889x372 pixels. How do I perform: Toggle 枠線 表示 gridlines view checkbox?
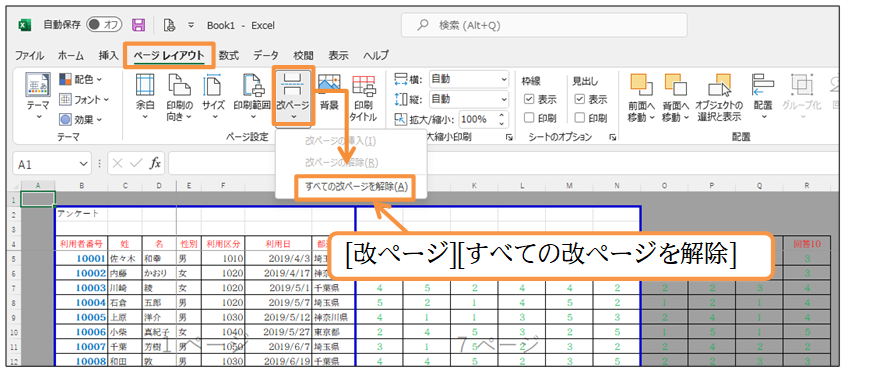pyautogui.click(x=528, y=99)
